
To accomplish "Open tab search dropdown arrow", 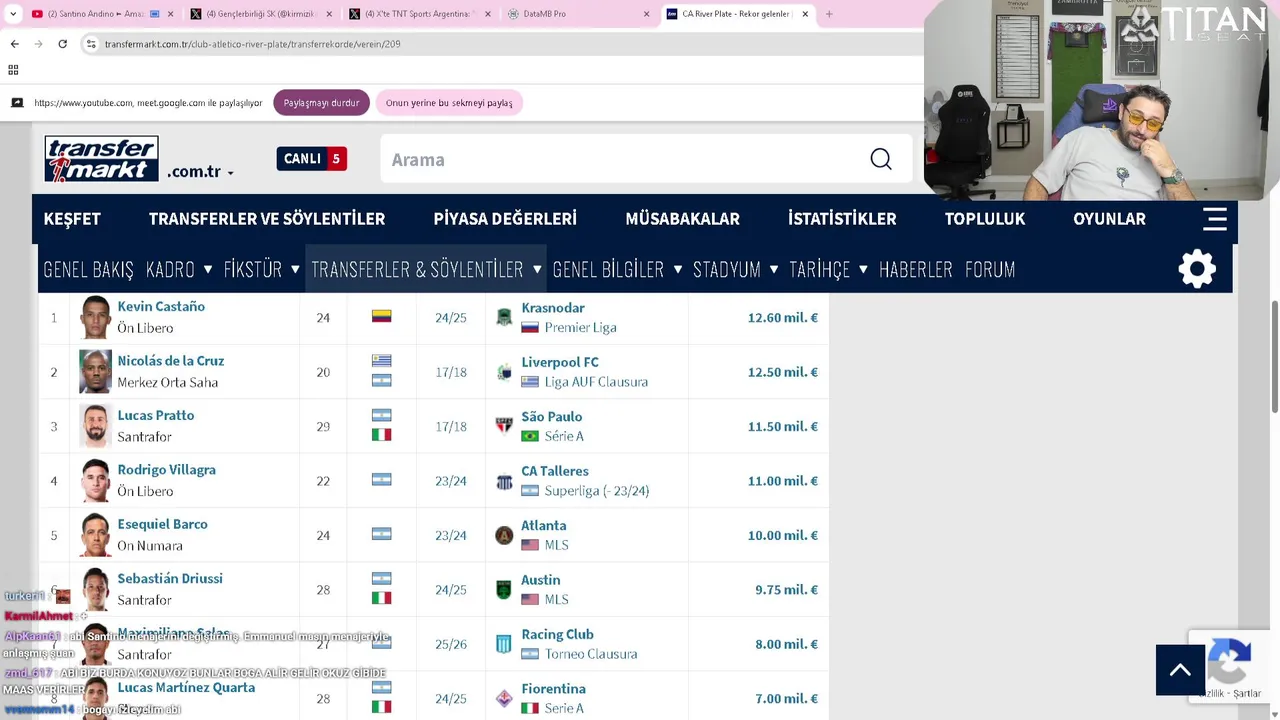I will pos(13,14).
